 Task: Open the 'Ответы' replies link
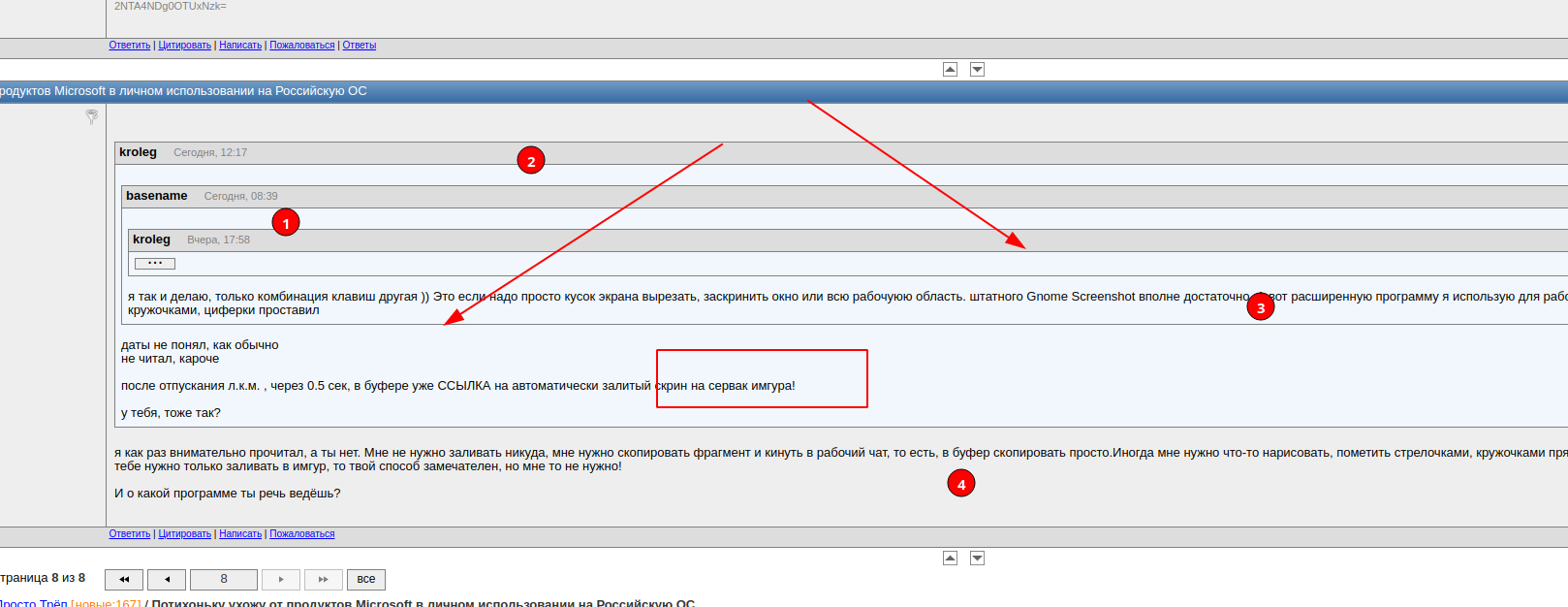pyautogui.click(x=359, y=46)
